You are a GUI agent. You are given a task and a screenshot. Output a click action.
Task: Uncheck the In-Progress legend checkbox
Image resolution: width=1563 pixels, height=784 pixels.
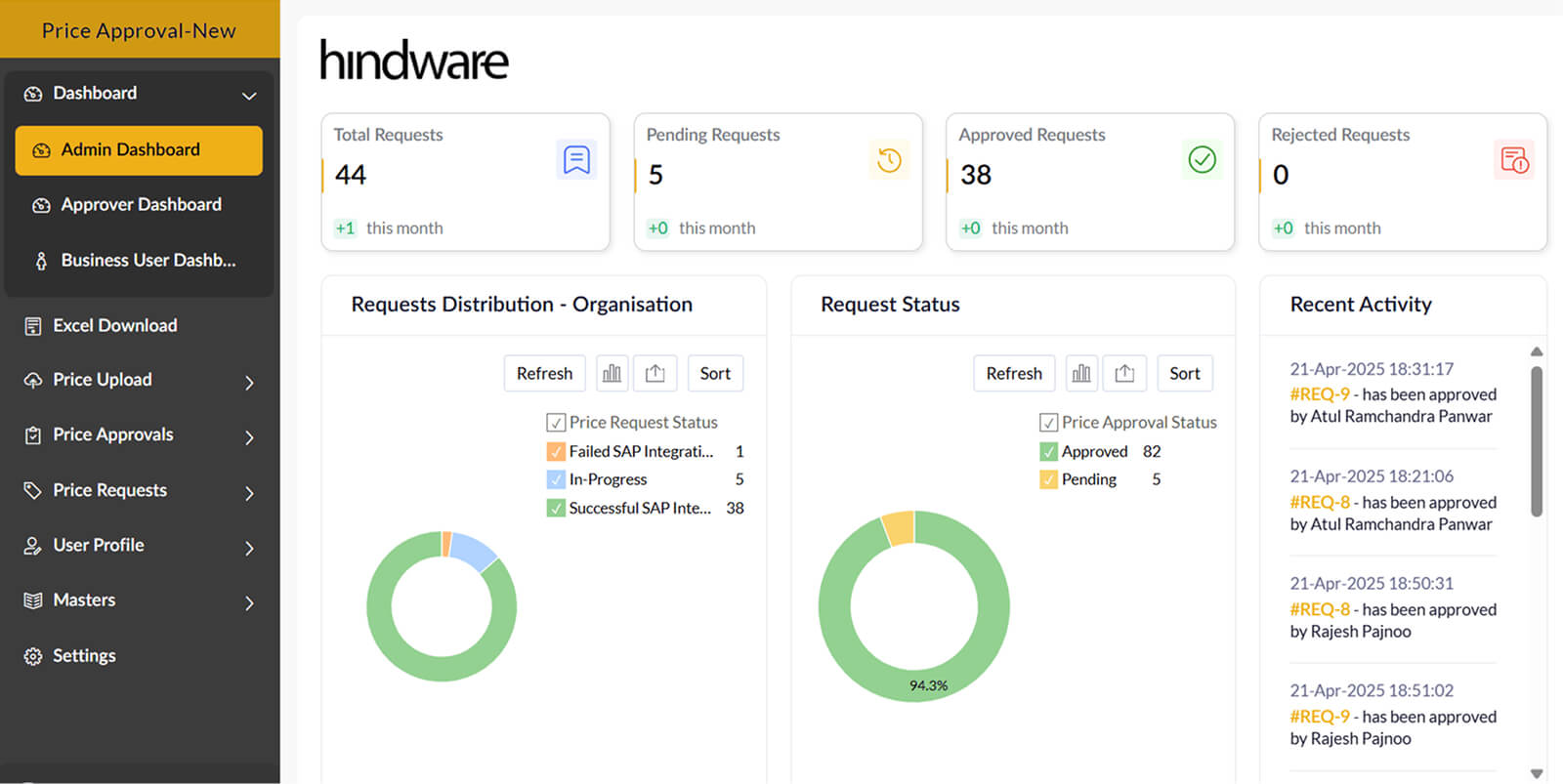coord(556,479)
